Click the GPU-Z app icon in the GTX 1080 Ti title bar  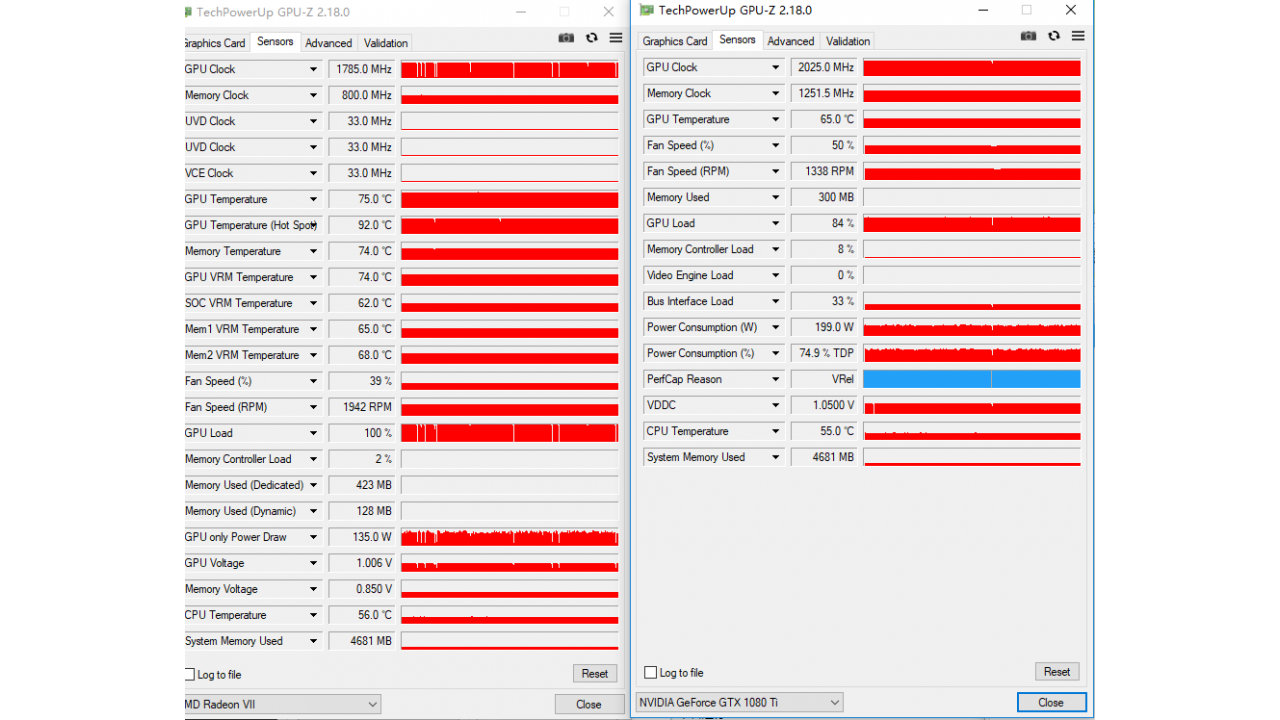tap(647, 10)
